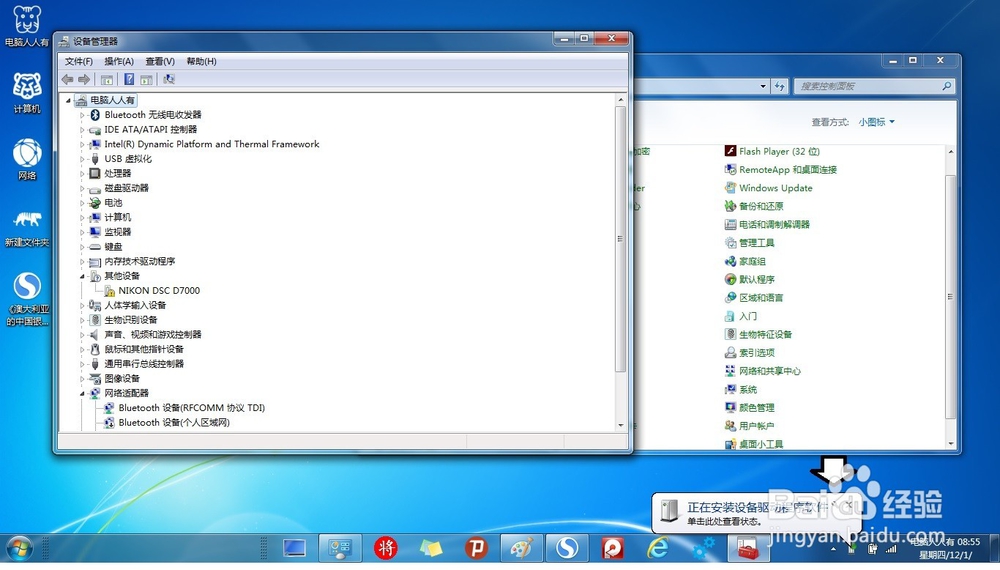Image resolution: width=1000 pixels, height=570 pixels.
Task: Expand the USB 虚拟化 node
Action: click(82, 159)
